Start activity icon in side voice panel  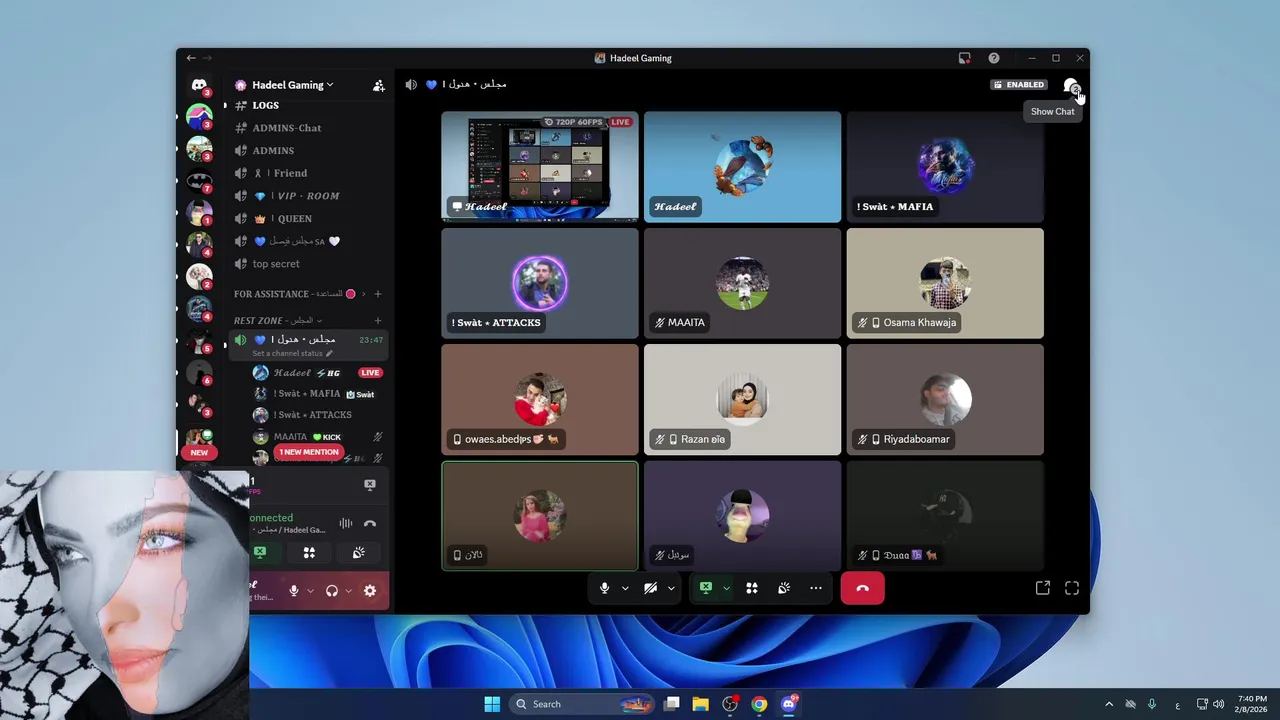pos(309,552)
